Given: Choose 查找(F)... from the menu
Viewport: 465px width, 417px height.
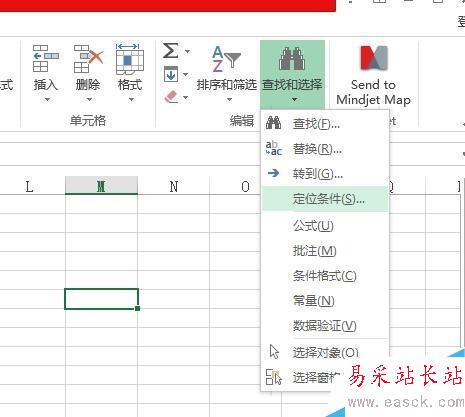Looking at the screenshot, I should [325, 124].
